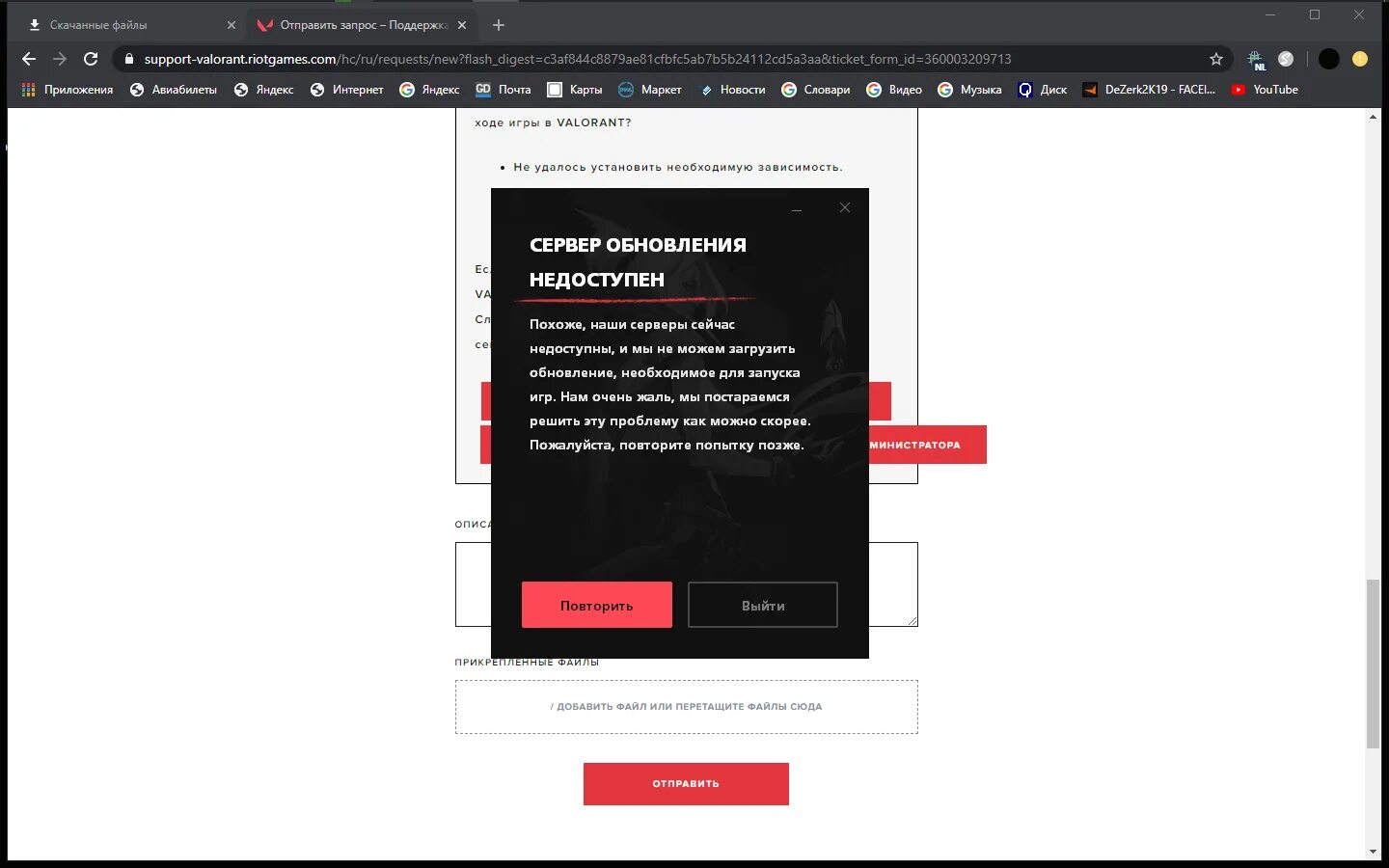Open the Интернет bookmark

coord(346,90)
